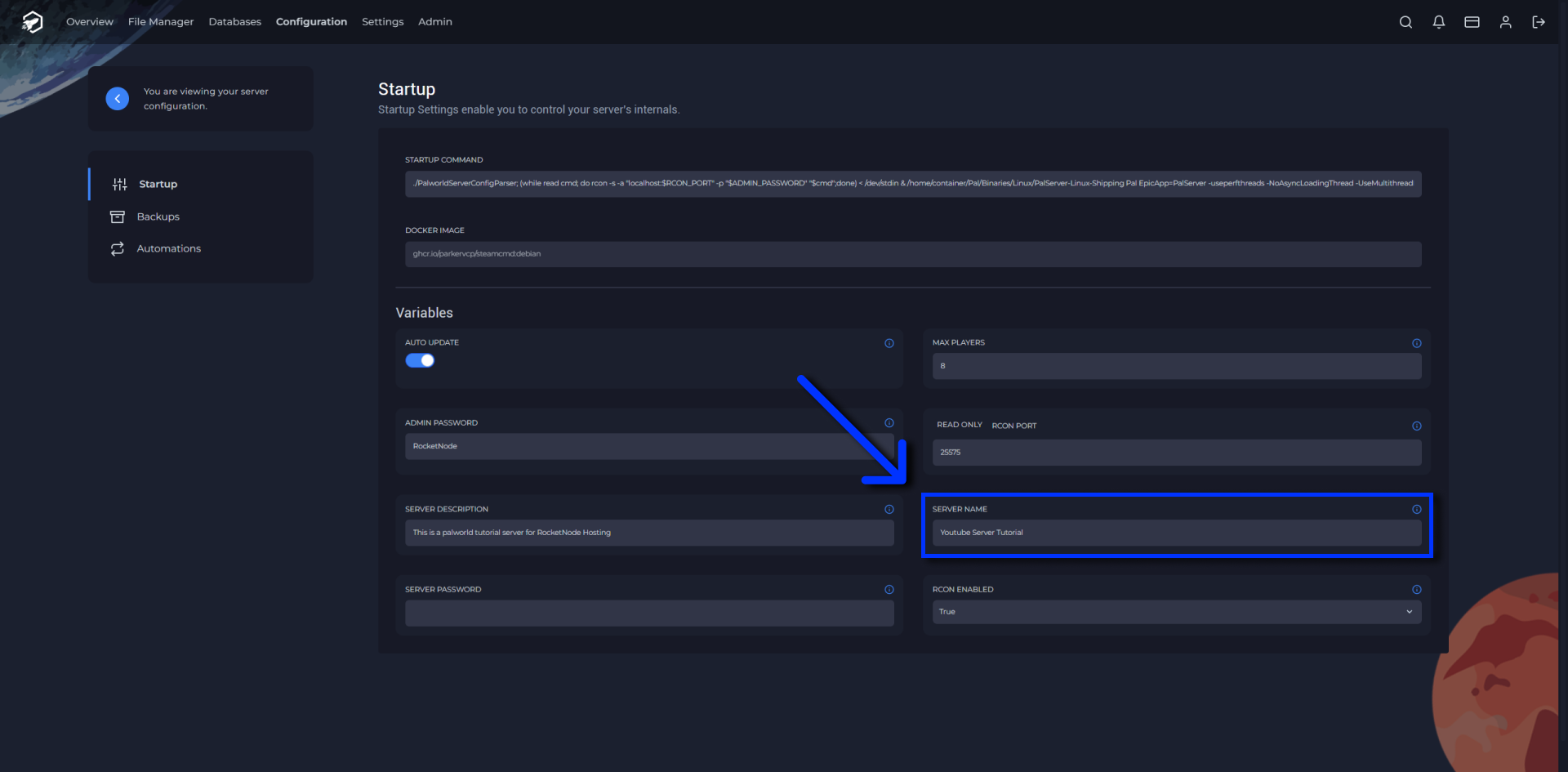The width and height of the screenshot is (1568, 772).
Task: Open the search panel
Action: [1405, 22]
